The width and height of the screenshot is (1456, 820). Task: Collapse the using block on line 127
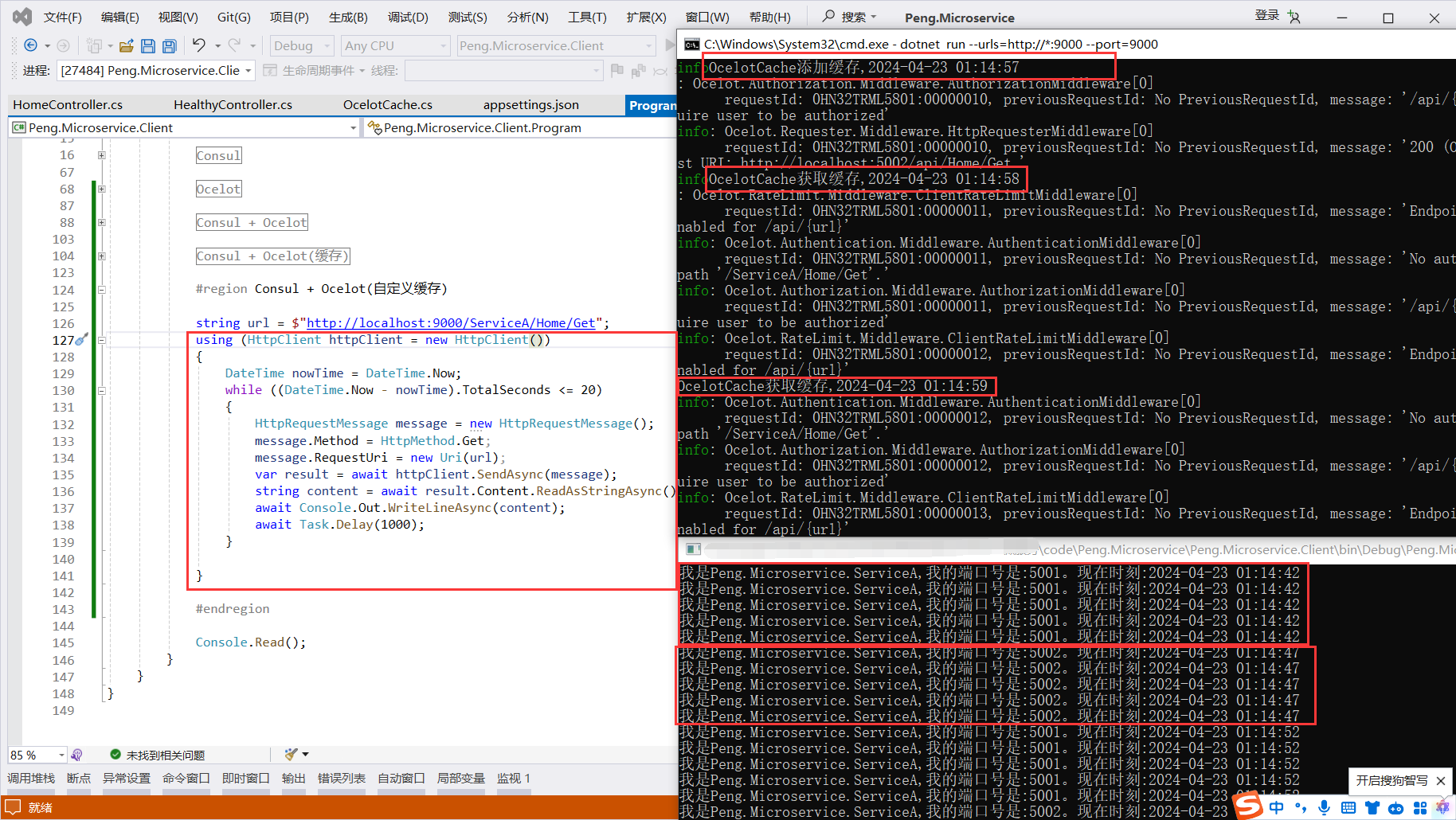[102, 340]
